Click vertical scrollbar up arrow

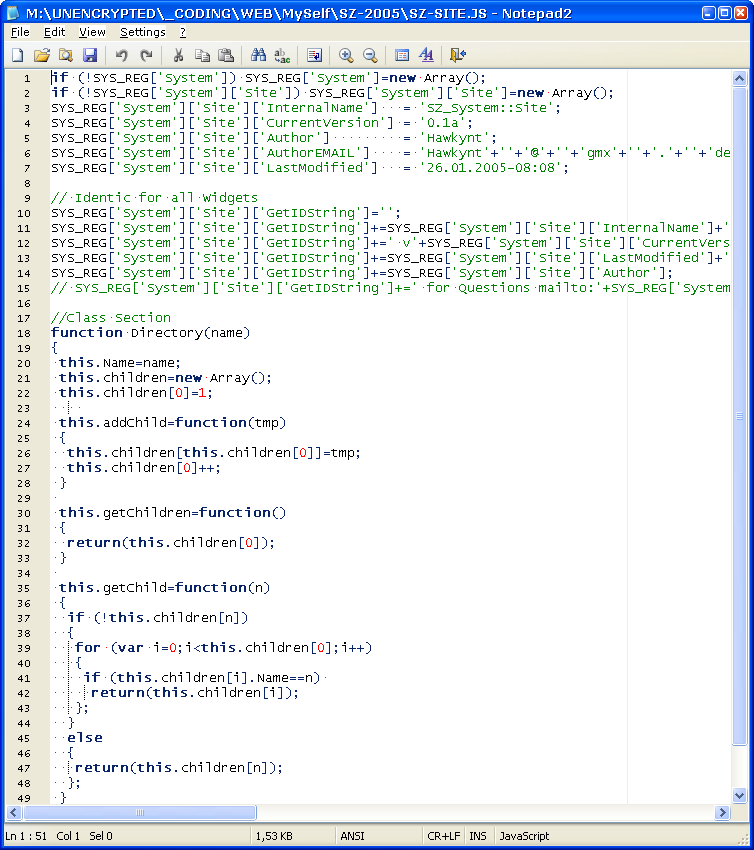pyautogui.click(x=739, y=79)
